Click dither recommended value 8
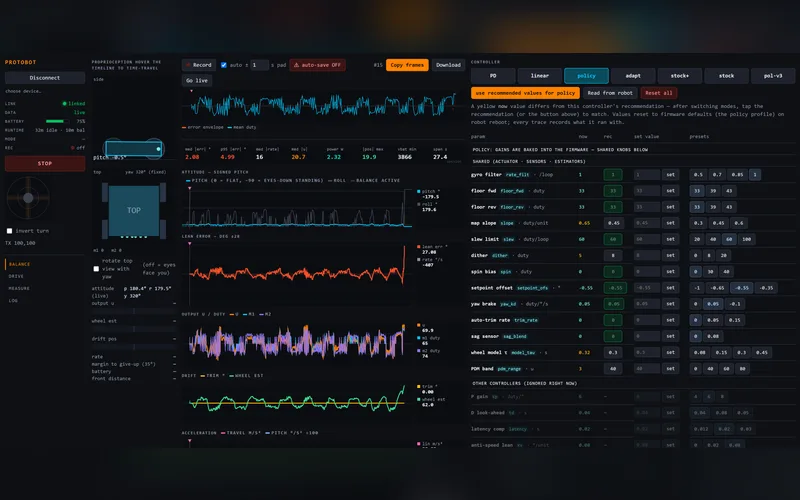This screenshot has height=500, width=800. [x=613, y=256]
